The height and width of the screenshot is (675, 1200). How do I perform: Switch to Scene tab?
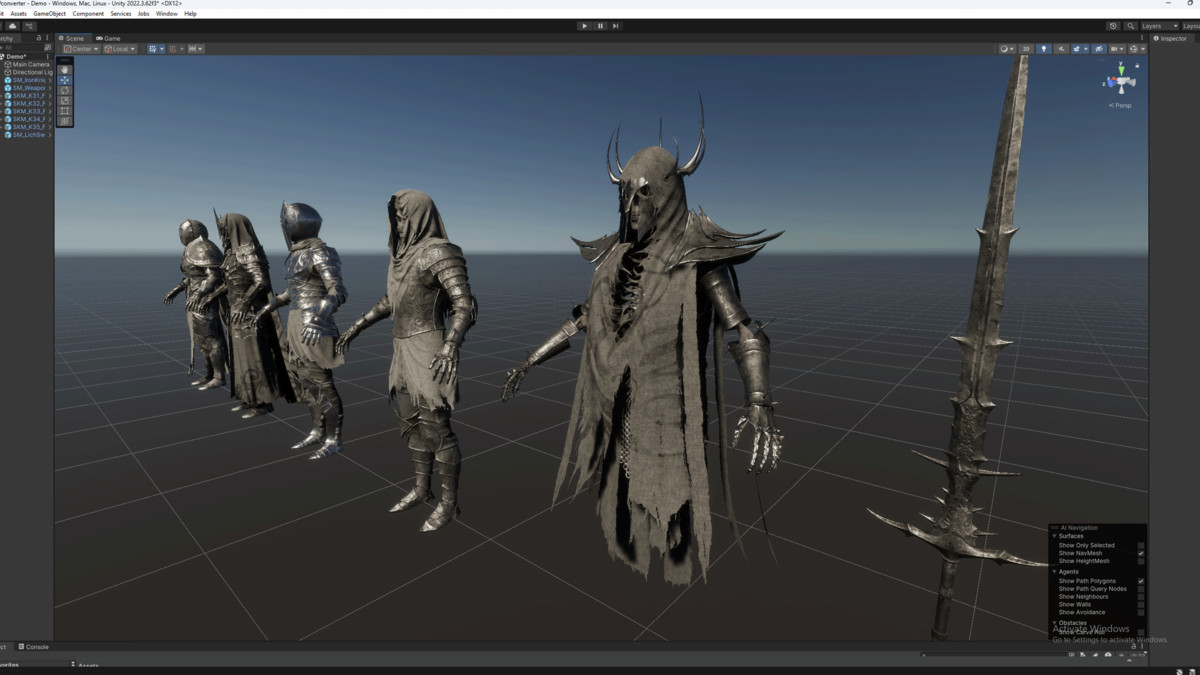(x=71, y=38)
